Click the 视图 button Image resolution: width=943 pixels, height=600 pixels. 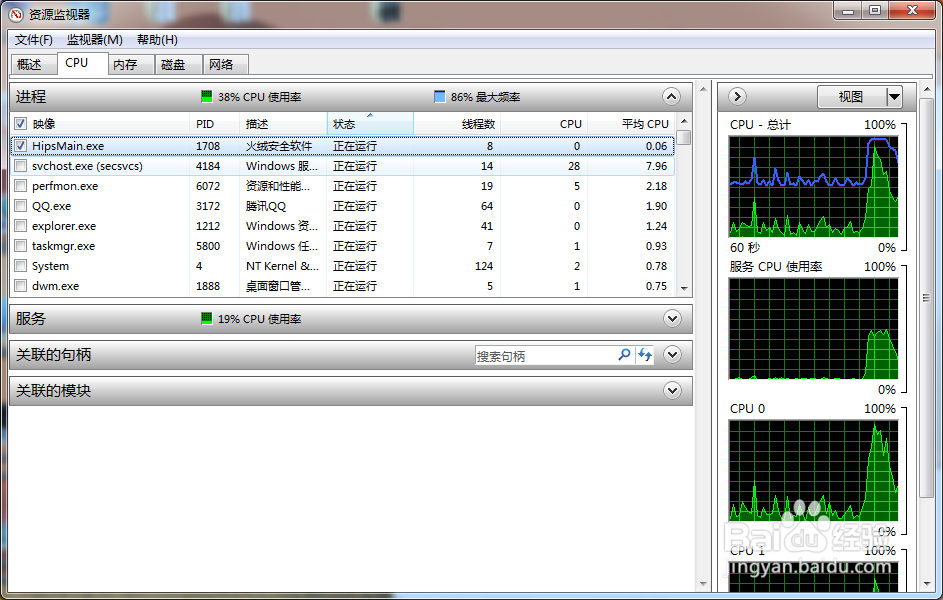tap(852, 96)
